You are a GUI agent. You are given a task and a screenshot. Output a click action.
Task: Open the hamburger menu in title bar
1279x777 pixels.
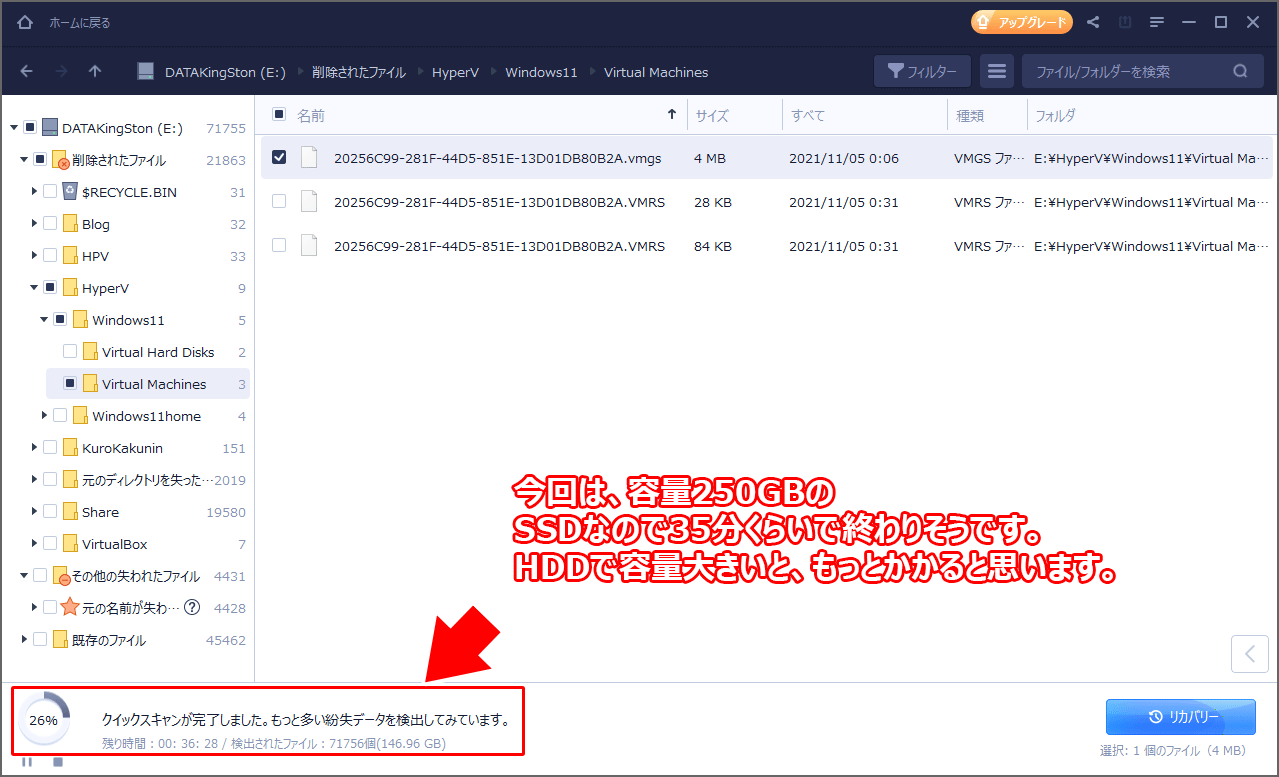(x=1157, y=22)
